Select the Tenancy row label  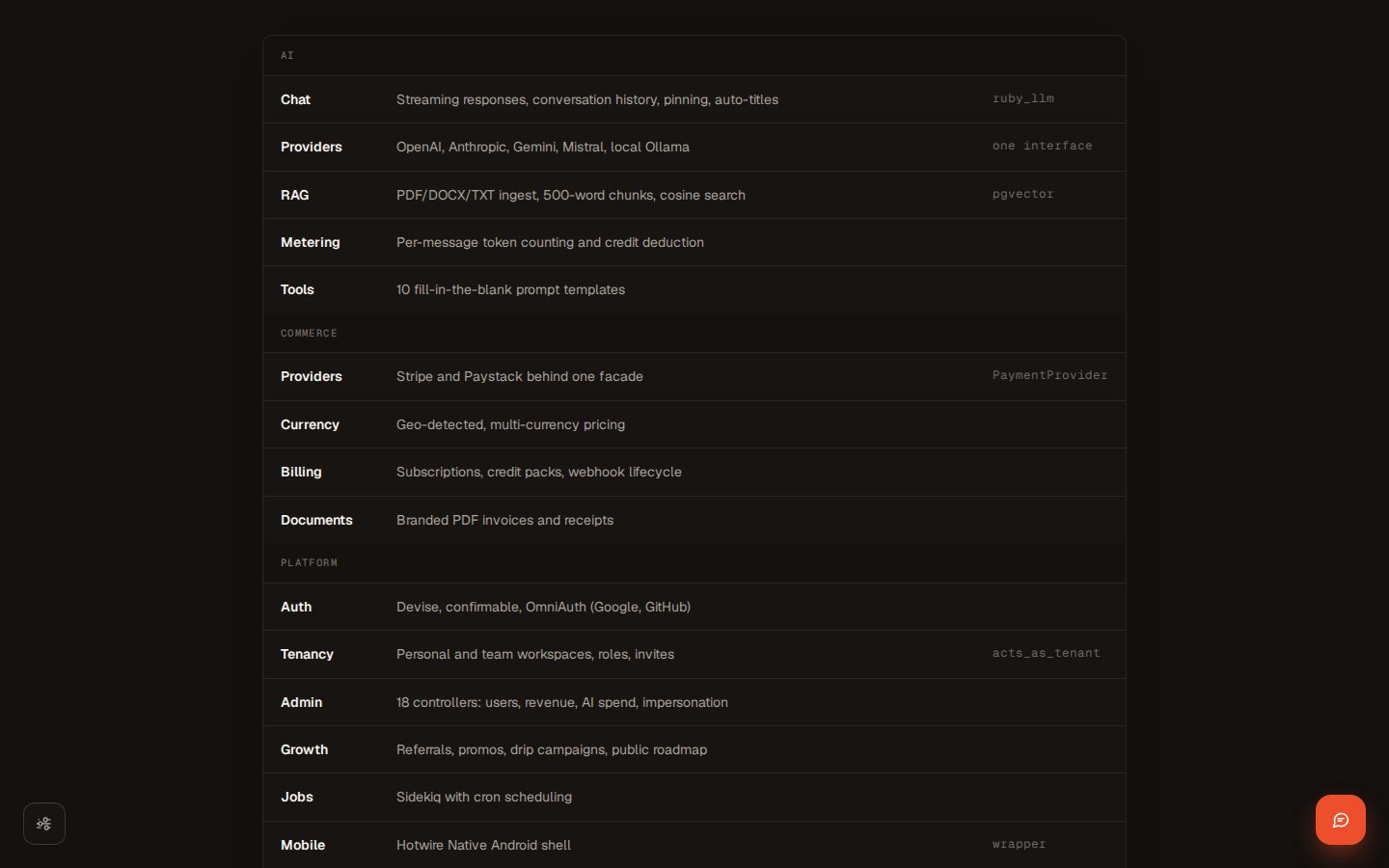(x=307, y=654)
